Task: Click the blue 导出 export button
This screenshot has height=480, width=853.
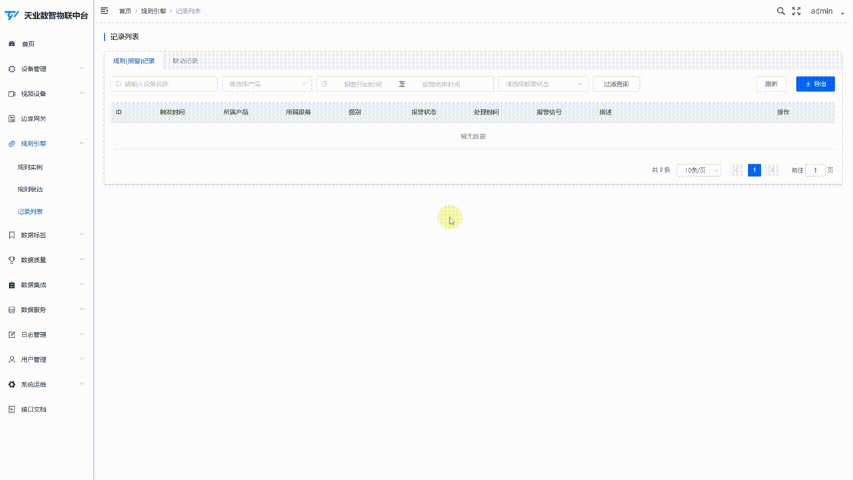Action: click(815, 84)
